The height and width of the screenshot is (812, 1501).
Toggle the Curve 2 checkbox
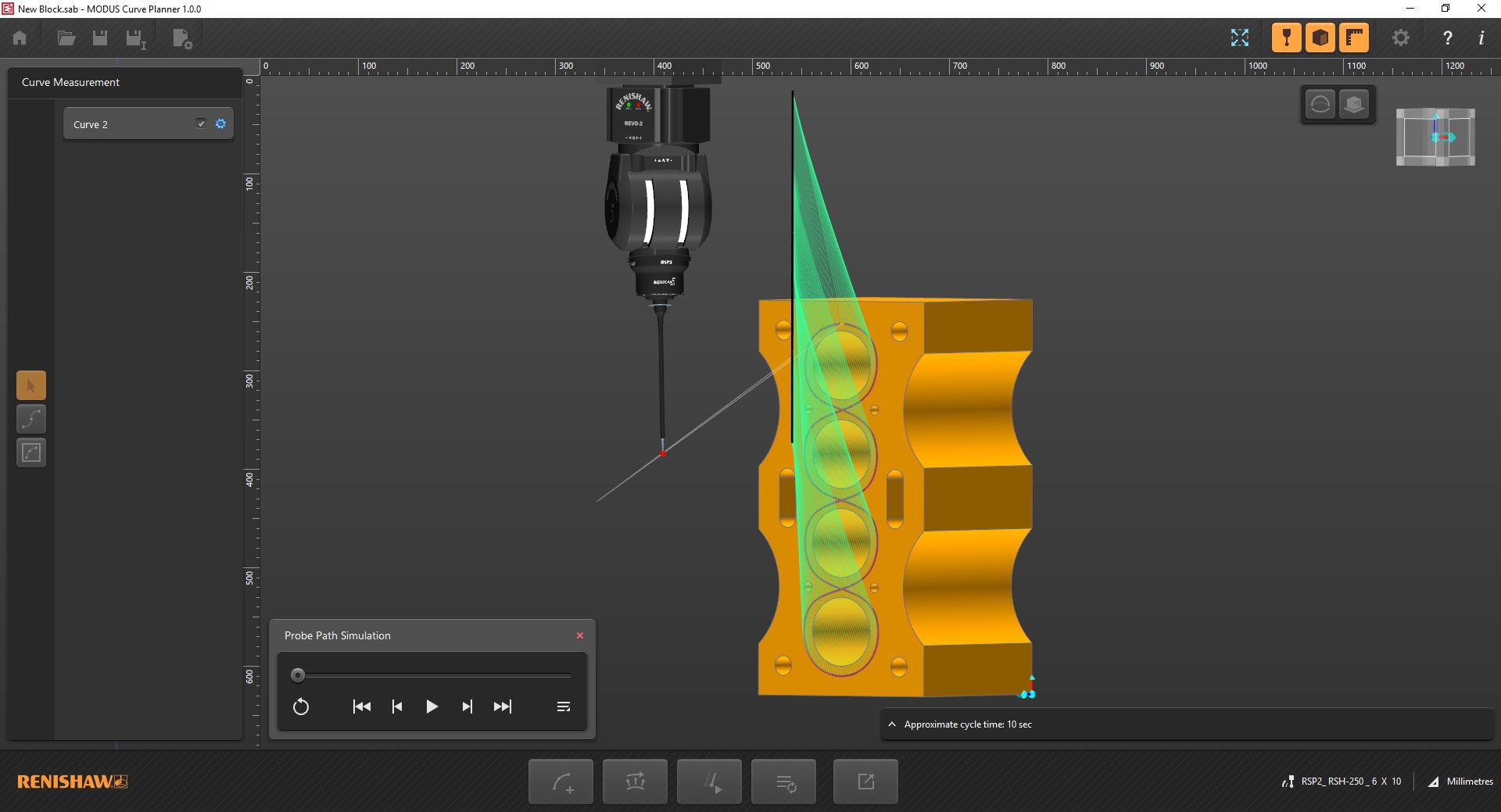point(201,123)
